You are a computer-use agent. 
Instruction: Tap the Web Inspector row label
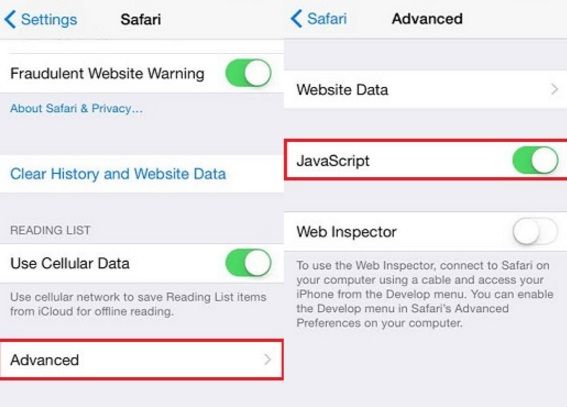tap(346, 232)
